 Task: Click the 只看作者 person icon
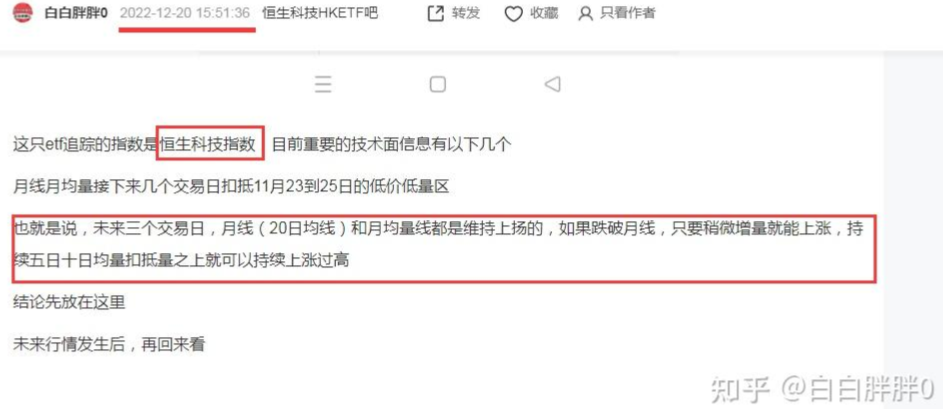click(585, 14)
